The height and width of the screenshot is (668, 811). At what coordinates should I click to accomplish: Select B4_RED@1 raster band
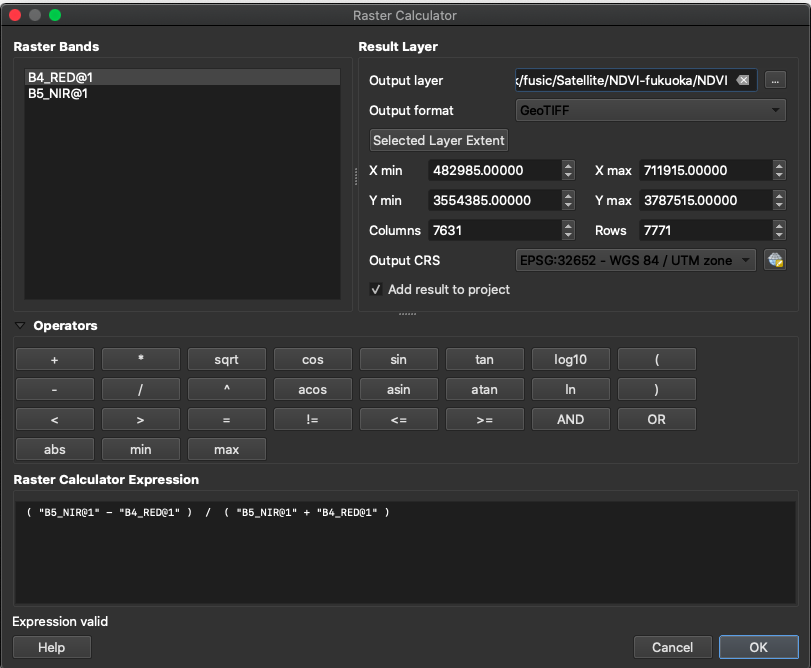(x=61, y=77)
